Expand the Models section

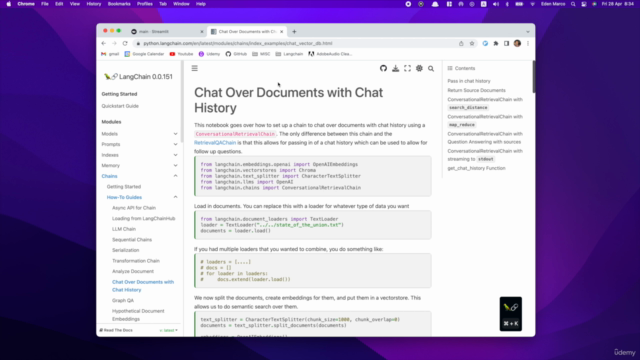tap(176, 134)
